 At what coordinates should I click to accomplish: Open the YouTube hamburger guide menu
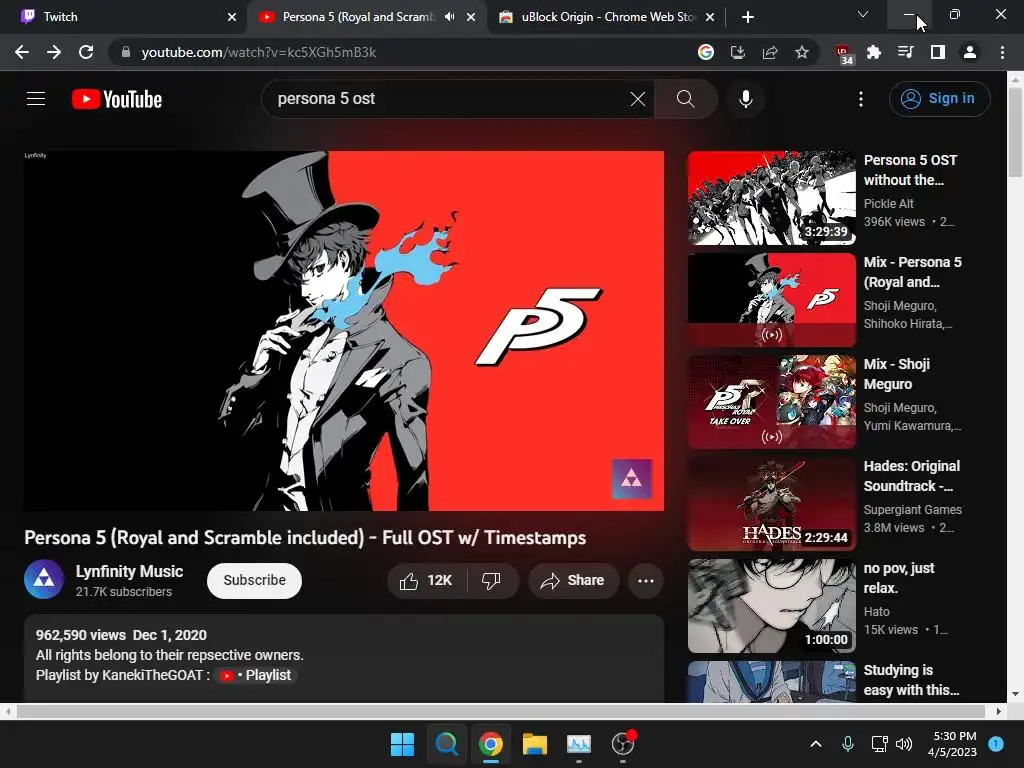click(x=36, y=99)
